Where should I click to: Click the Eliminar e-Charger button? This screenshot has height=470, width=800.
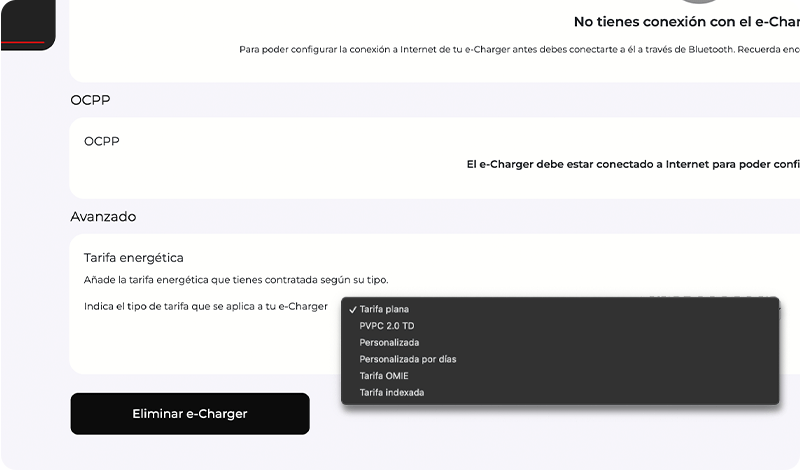[190, 414]
